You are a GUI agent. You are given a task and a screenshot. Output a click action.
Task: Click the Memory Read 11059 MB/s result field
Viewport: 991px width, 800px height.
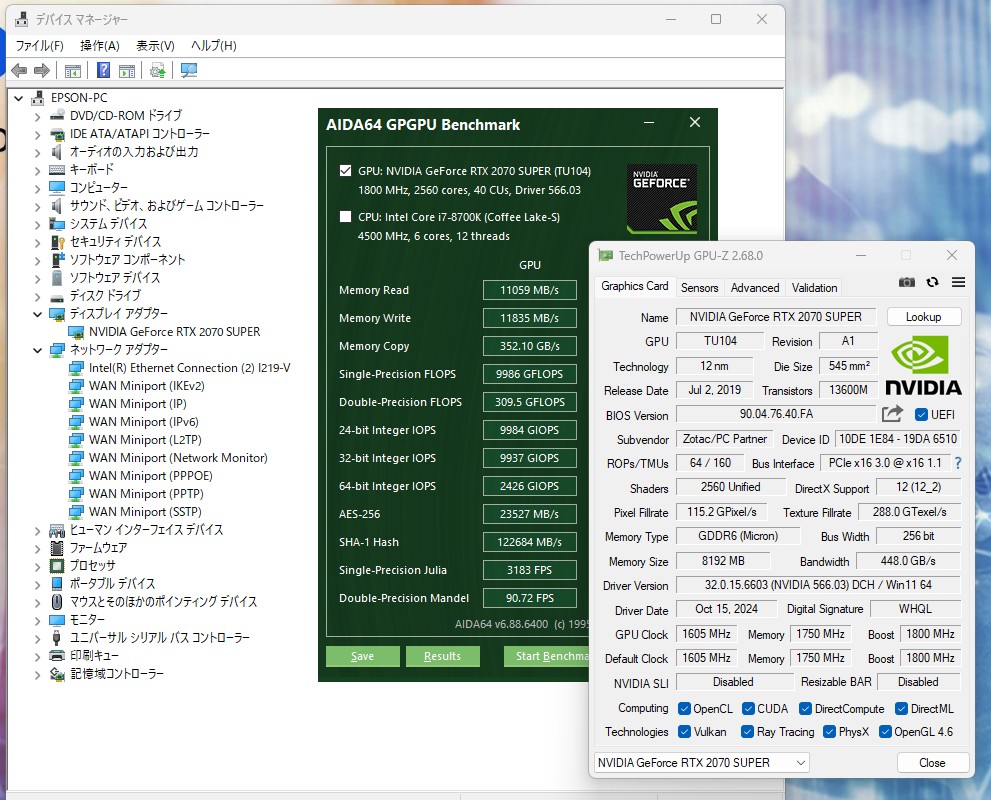[x=530, y=290]
